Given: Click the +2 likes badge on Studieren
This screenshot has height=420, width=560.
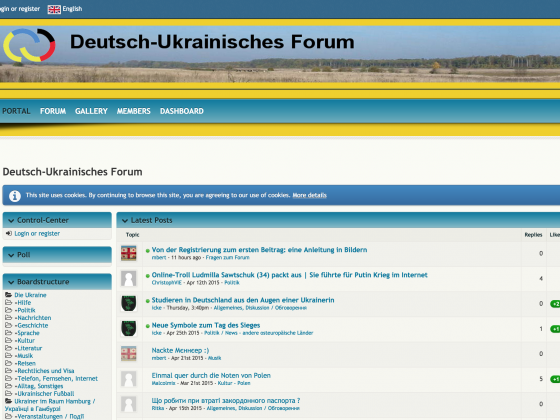Looking at the screenshot, I should tap(555, 304).
